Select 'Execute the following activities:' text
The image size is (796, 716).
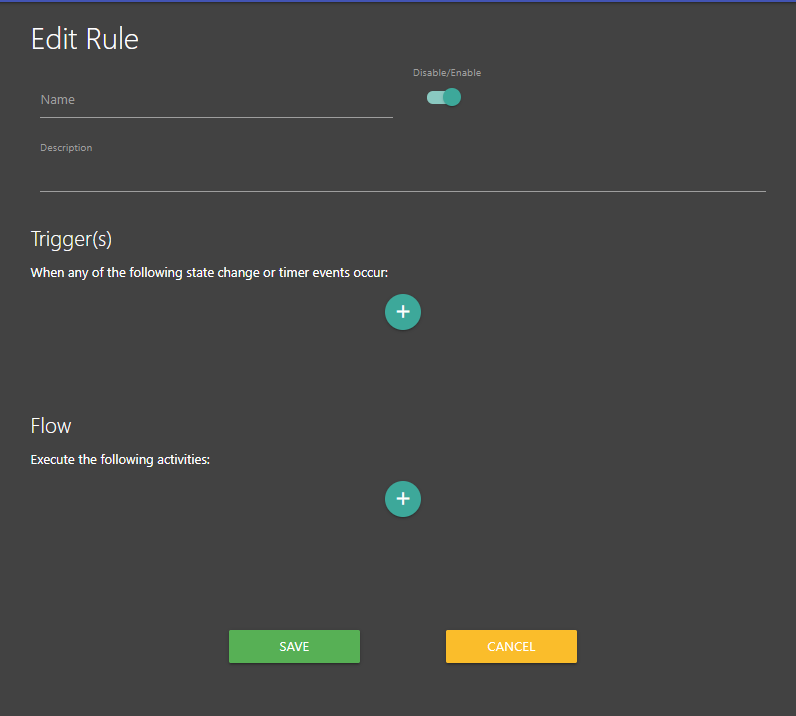(120, 460)
